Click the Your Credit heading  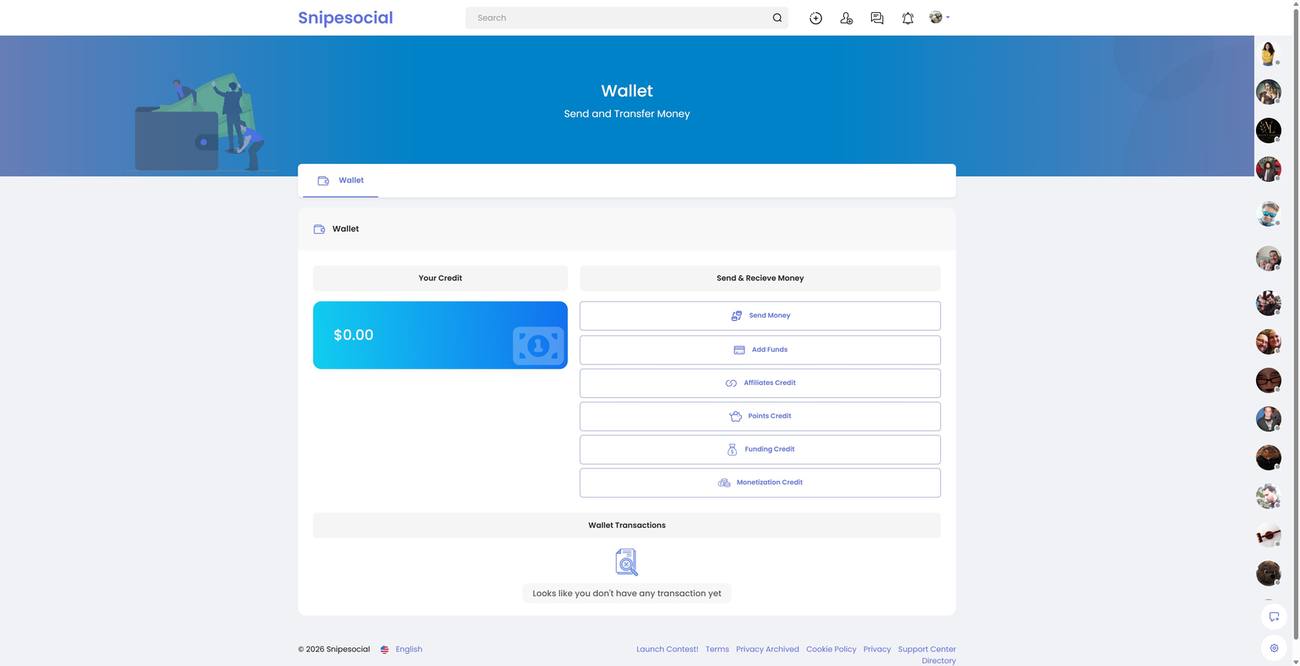(440, 278)
